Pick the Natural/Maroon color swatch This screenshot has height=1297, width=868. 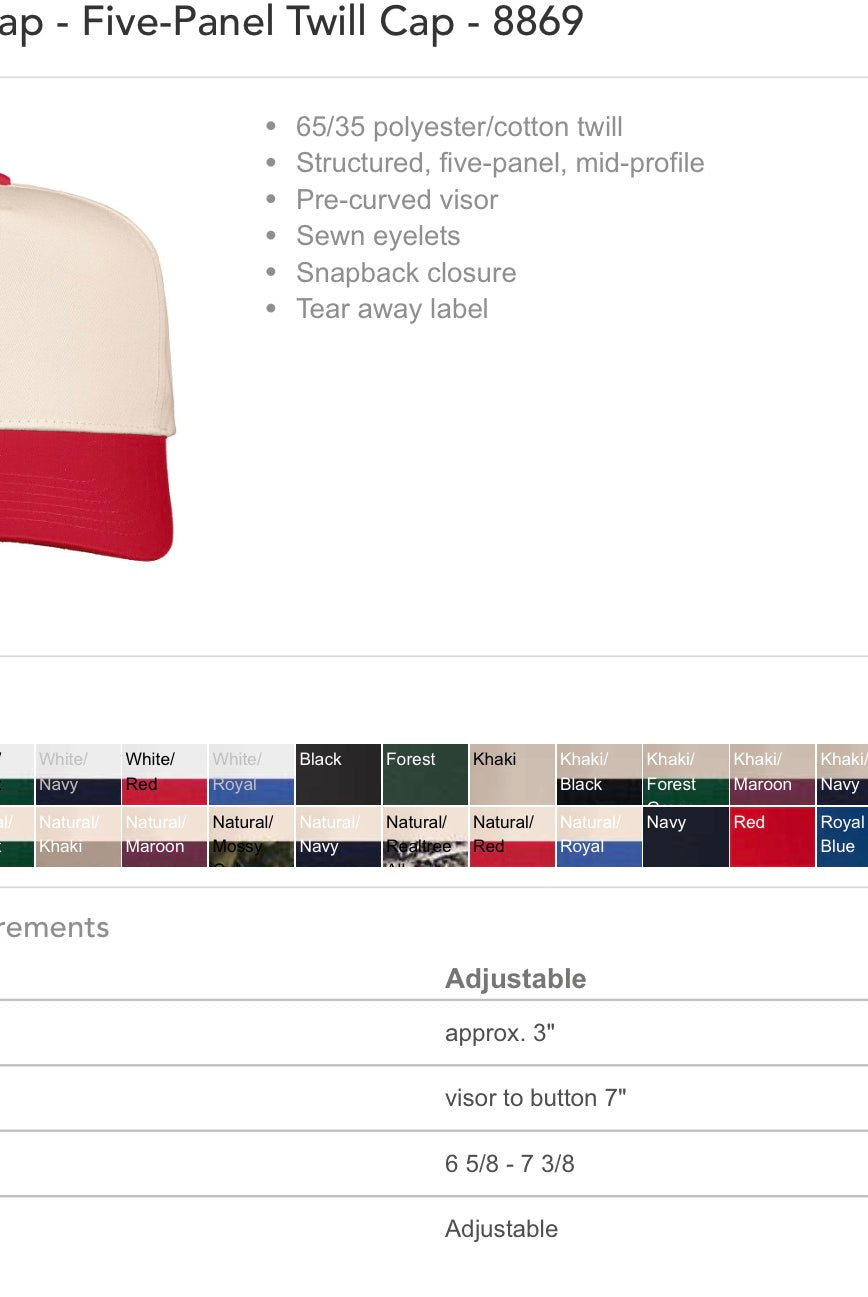[164, 836]
